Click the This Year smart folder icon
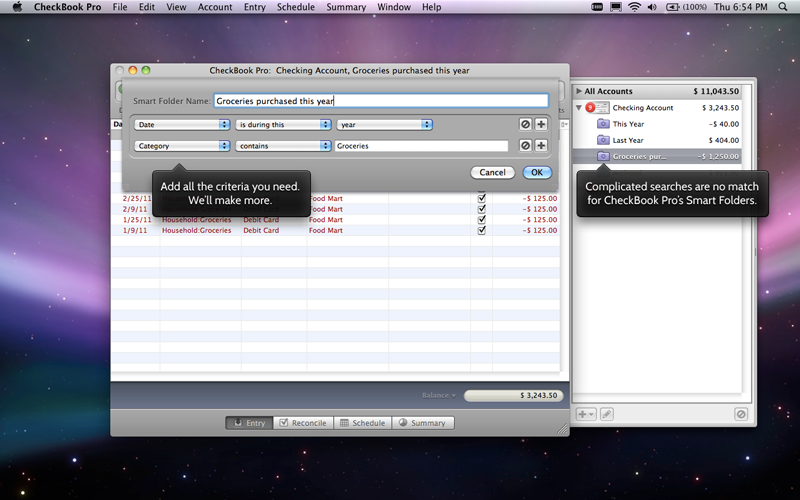 pos(603,124)
